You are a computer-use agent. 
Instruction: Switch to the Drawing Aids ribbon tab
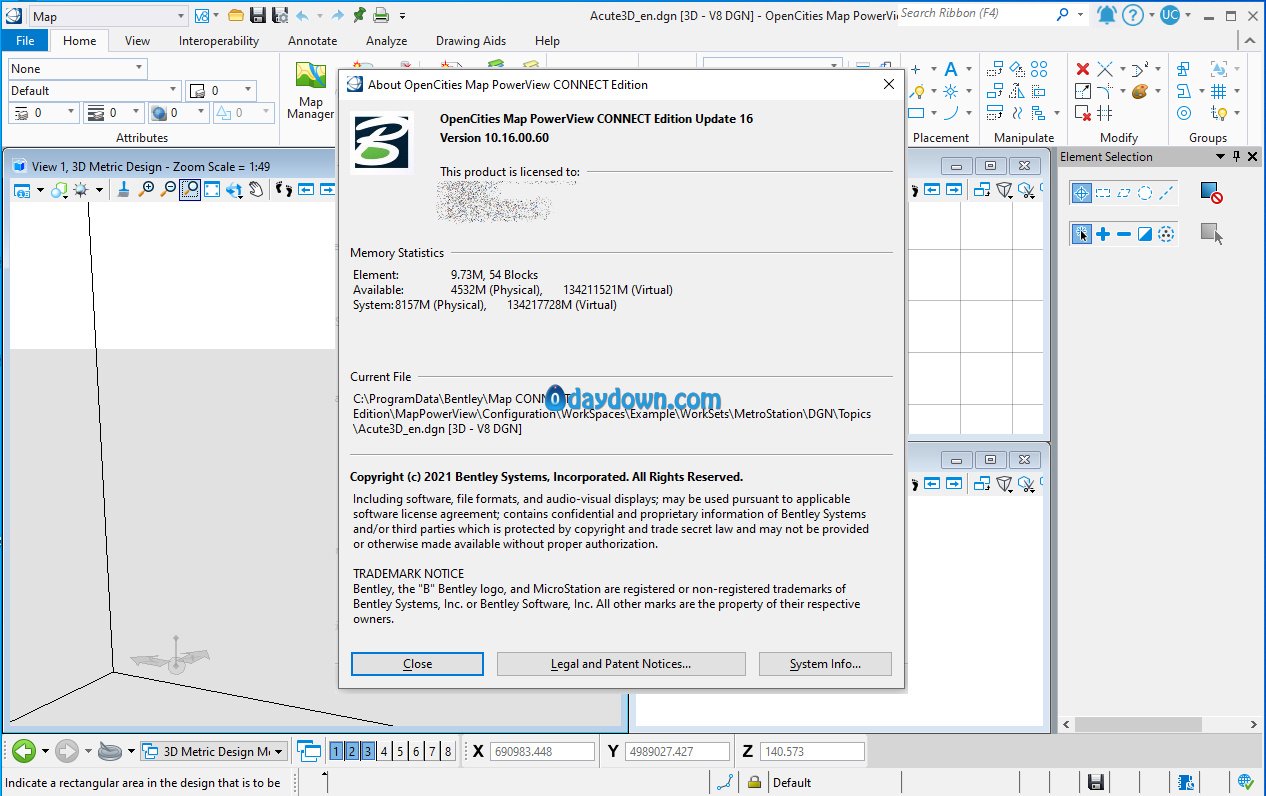471,41
